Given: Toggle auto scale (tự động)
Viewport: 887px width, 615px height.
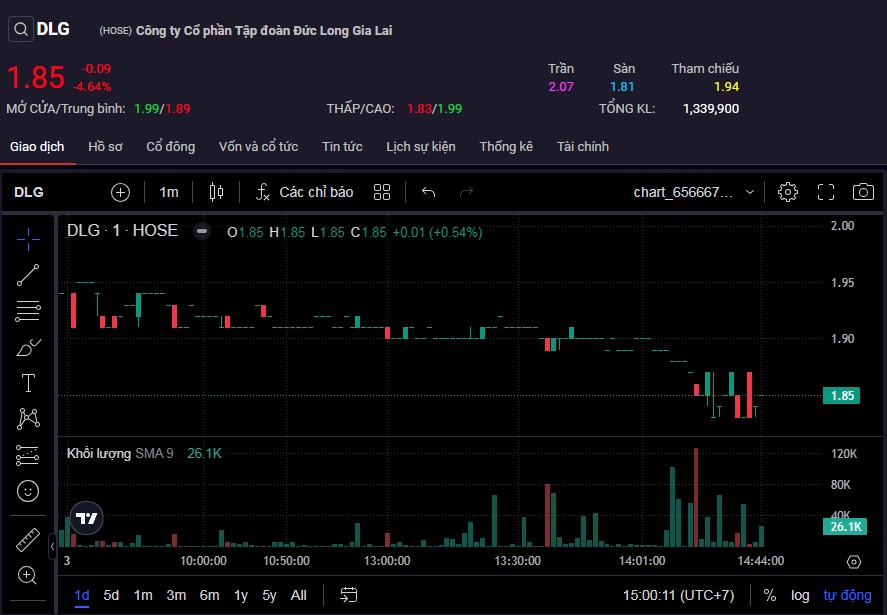Looking at the screenshot, I should pyautogui.click(x=847, y=595).
